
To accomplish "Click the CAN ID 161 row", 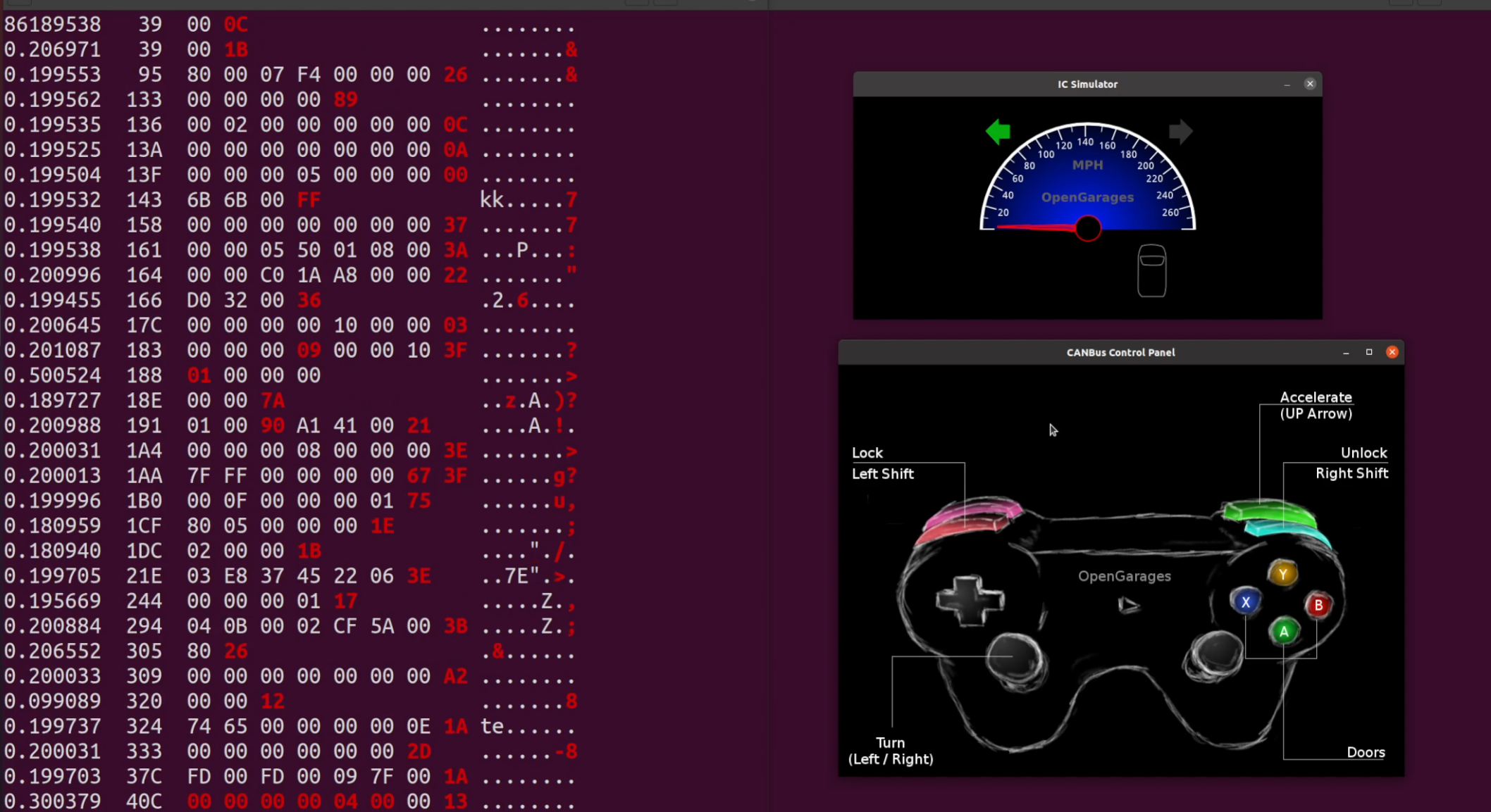I will coord(290,250).
